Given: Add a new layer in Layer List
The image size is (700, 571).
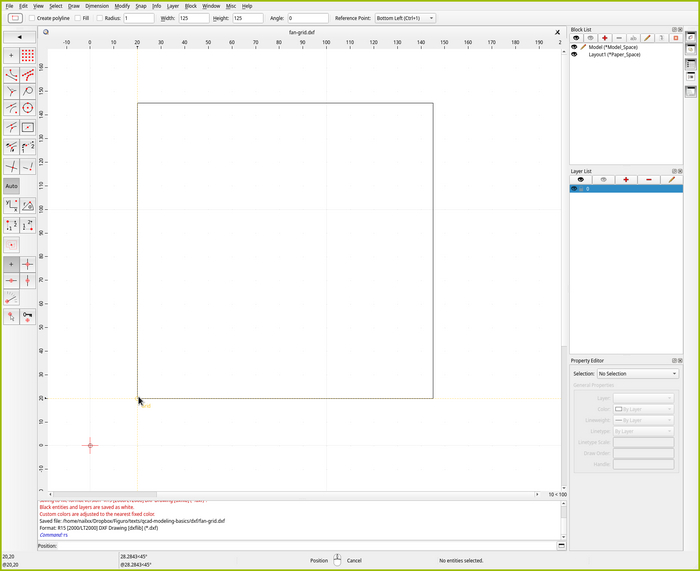Looking at the screenshot, I should click(626, 180).
